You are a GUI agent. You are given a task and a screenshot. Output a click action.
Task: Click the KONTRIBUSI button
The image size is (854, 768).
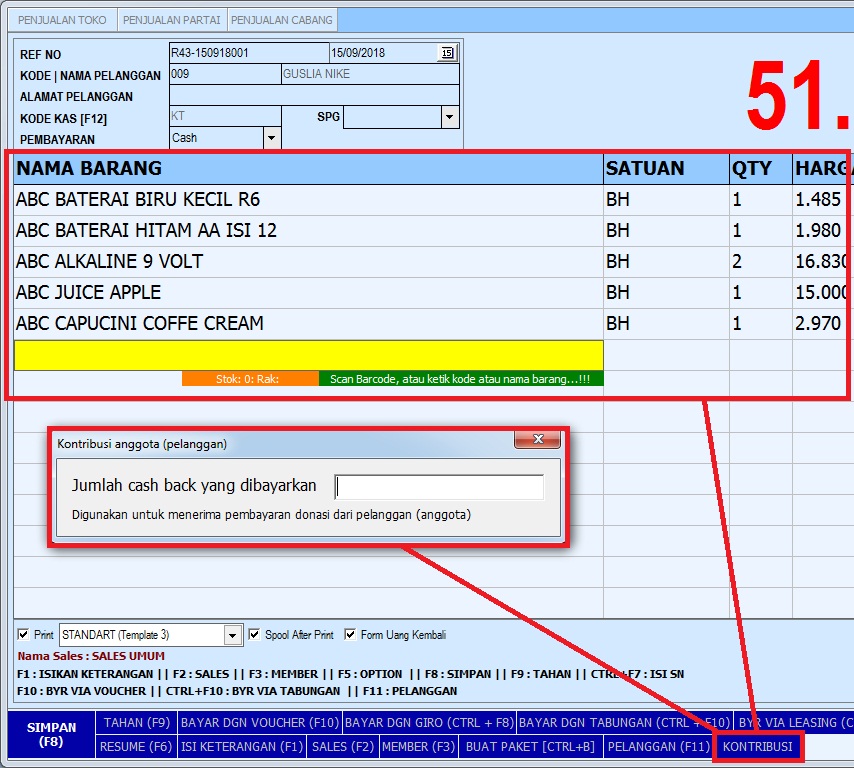(x=758, y=746)
